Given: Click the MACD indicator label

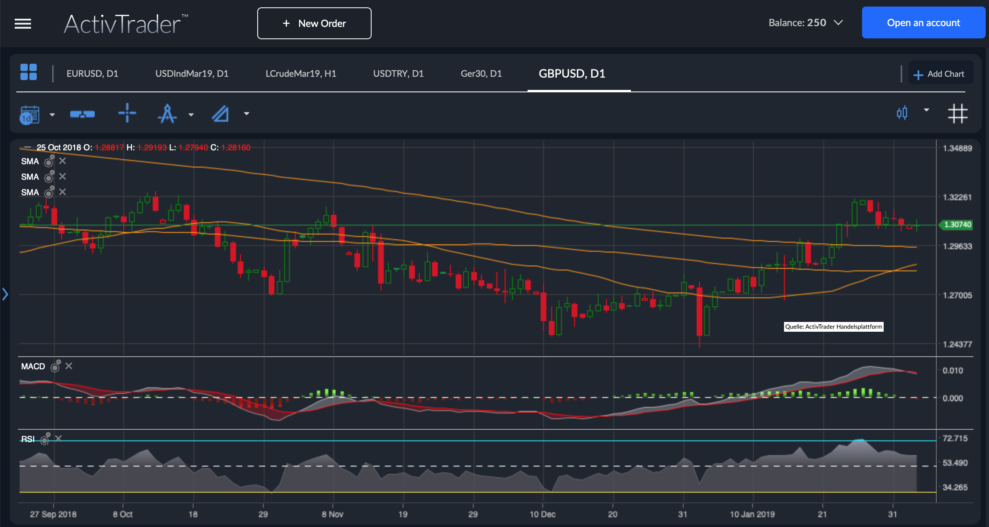Looking at the screenshot, I should pos(33,366).
